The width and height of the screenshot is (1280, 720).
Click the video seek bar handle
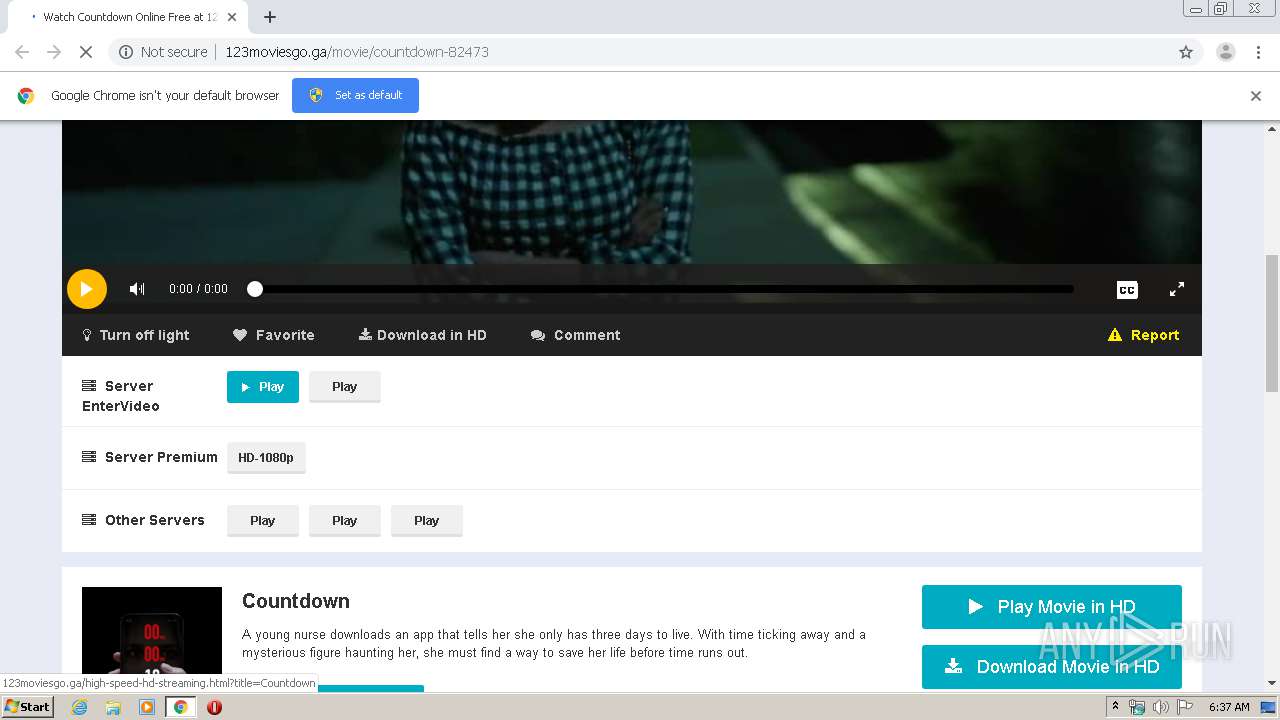tap(255, 289)
